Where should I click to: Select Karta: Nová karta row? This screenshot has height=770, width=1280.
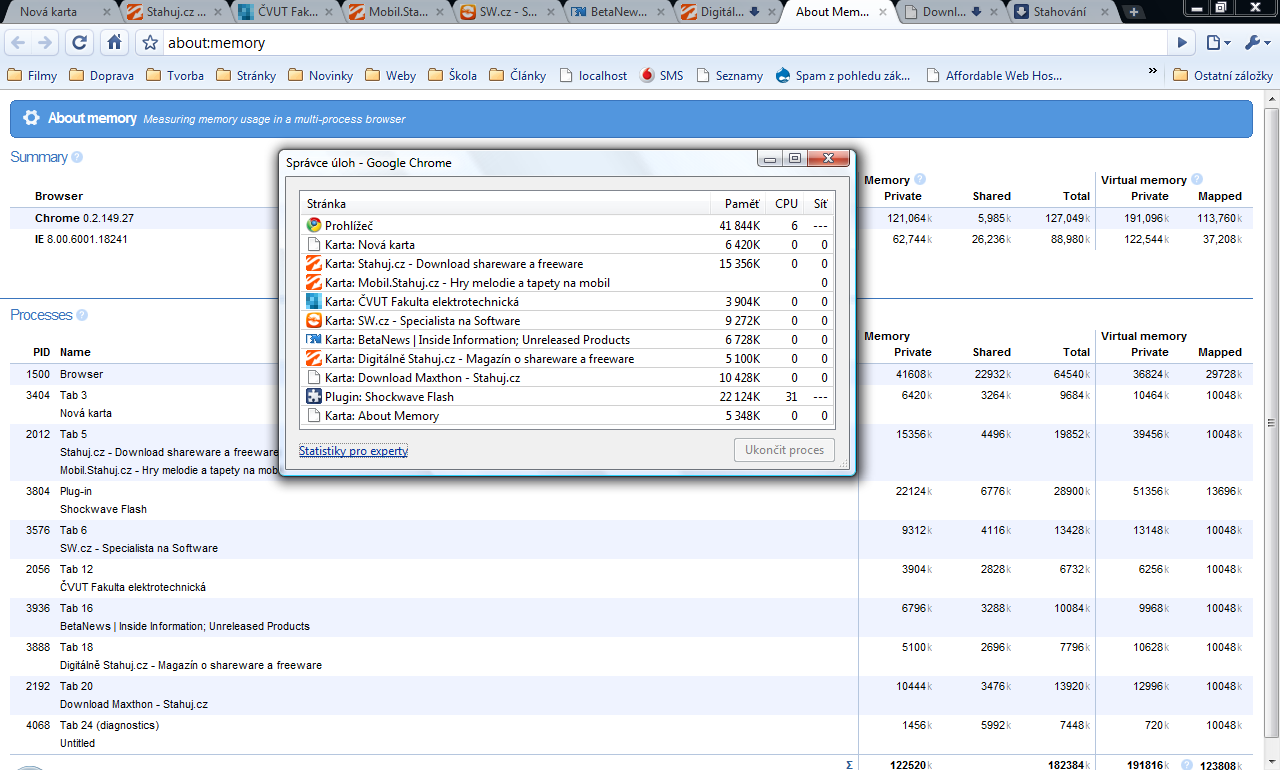(567, 245)
